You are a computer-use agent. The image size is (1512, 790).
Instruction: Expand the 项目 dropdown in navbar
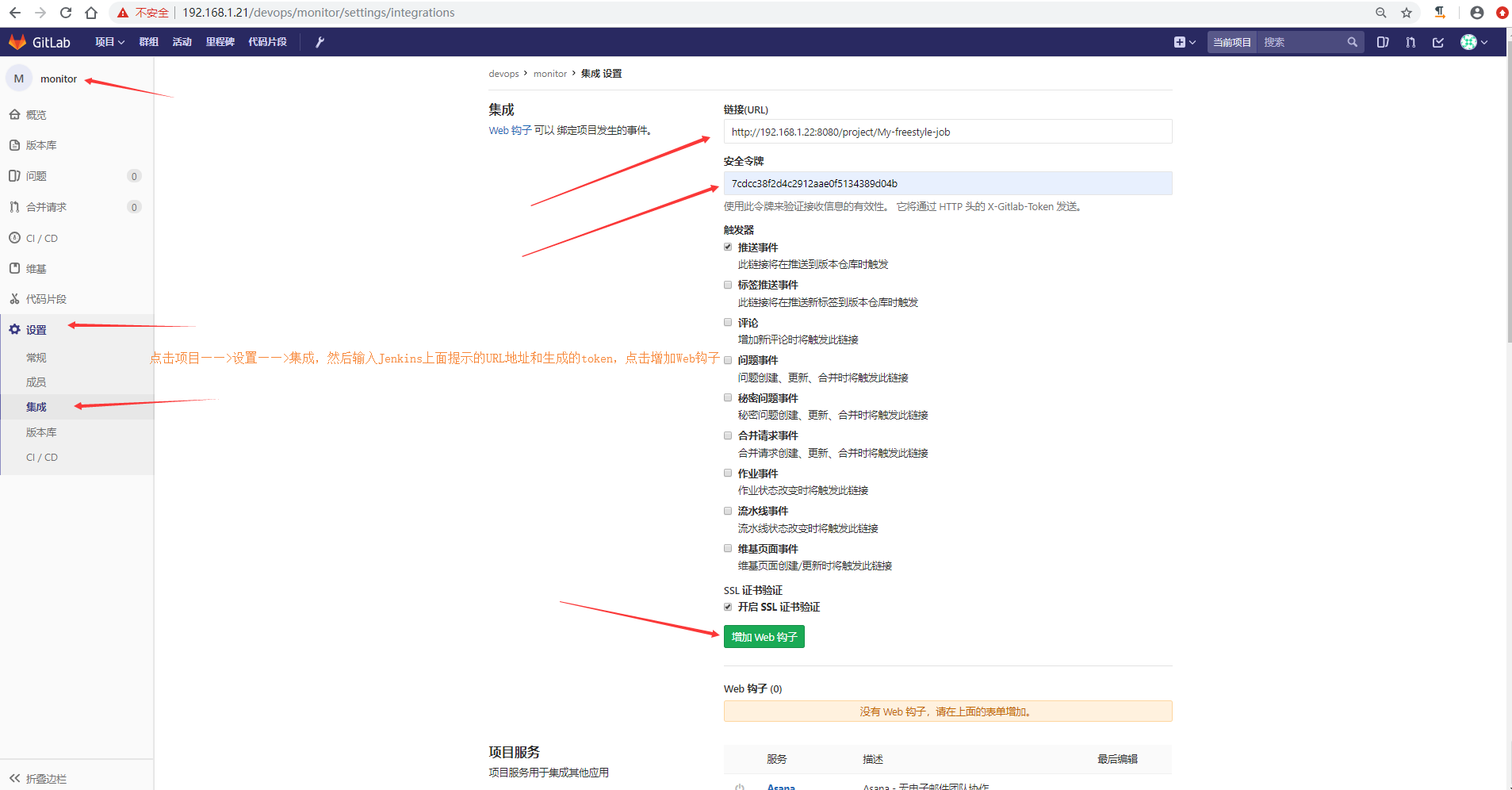point(109,42)
